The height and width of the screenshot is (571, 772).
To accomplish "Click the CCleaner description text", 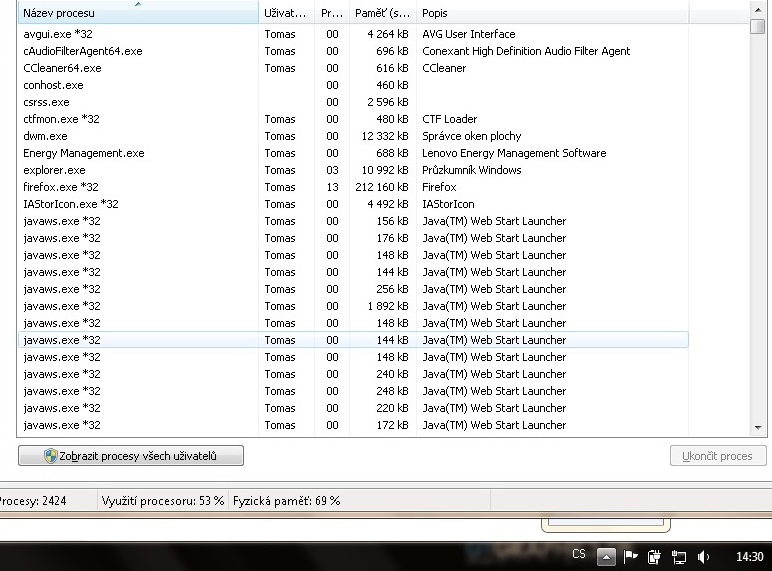I will (x=444, y=68).
